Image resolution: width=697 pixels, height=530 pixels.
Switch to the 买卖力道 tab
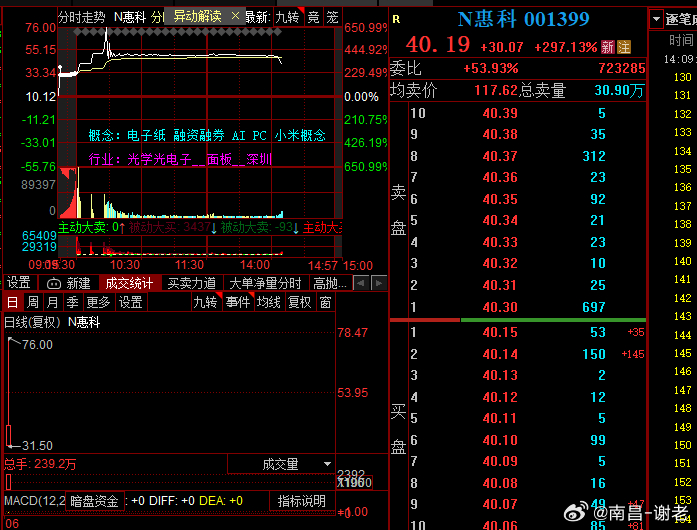coord(192,283)
